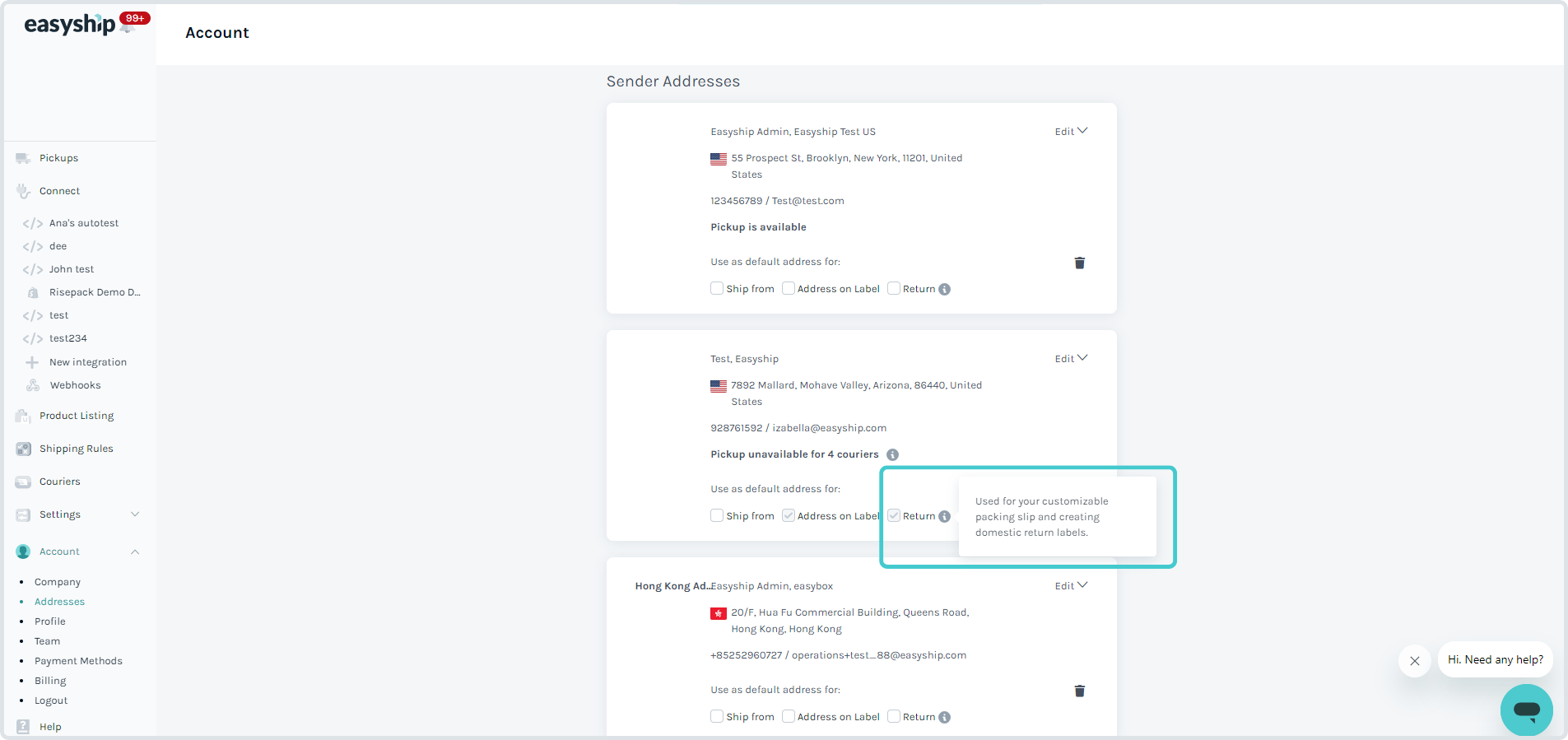
Task: Click the code icon beside test234
Action: coord(33,339)
